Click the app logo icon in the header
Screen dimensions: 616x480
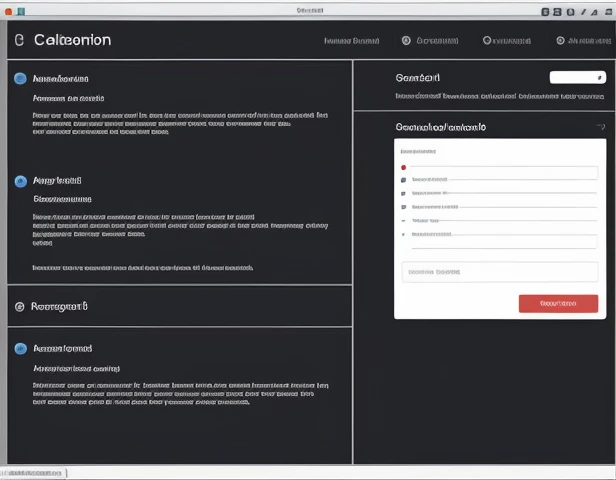pos(18,40)
